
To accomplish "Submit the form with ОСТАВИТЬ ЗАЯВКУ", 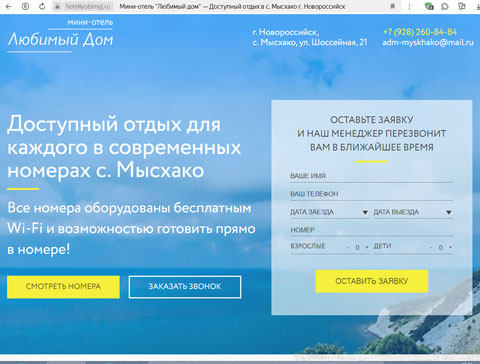I will coord(372,281).
